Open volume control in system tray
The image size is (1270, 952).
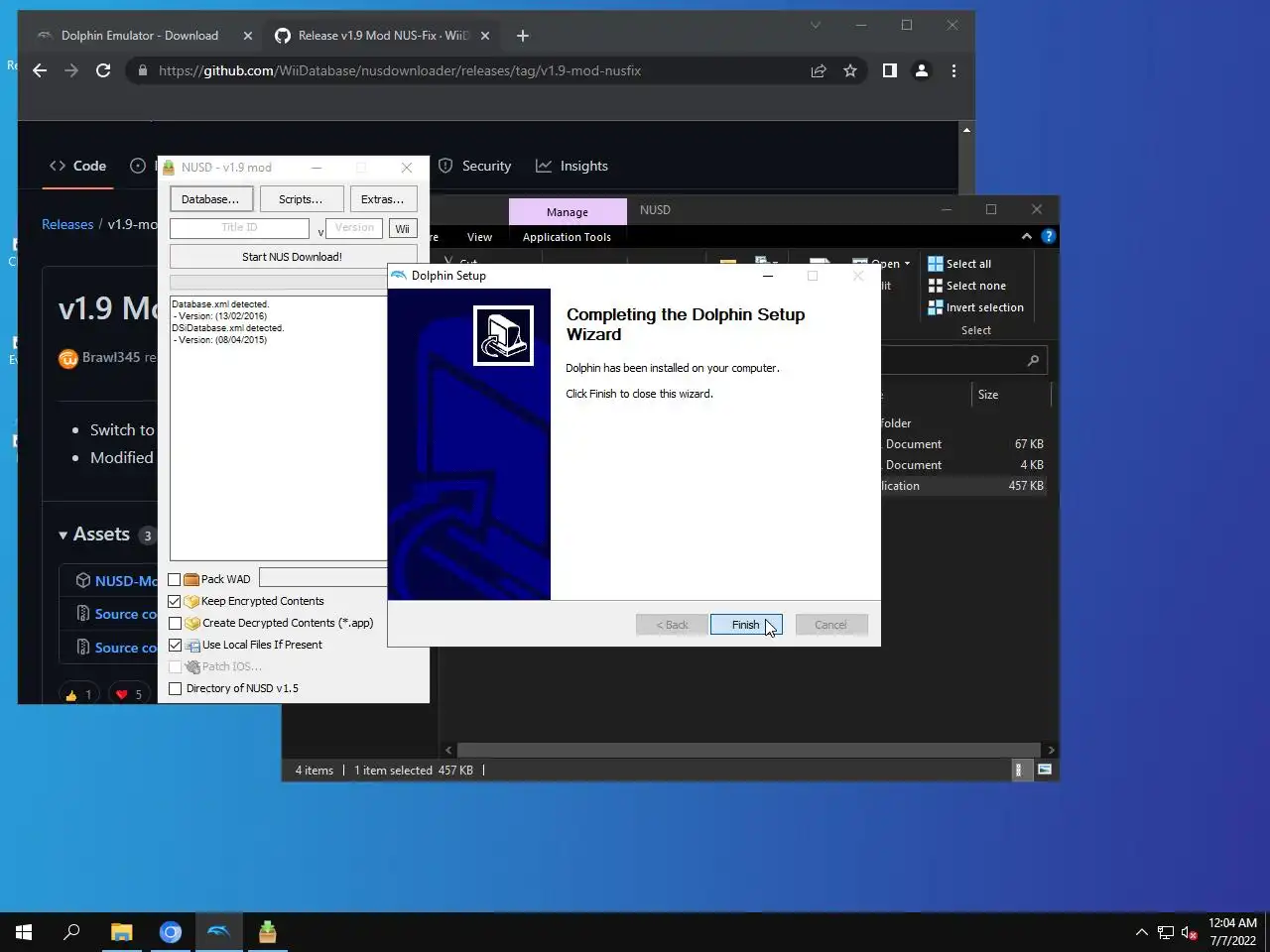click(x=1190, y=932)
